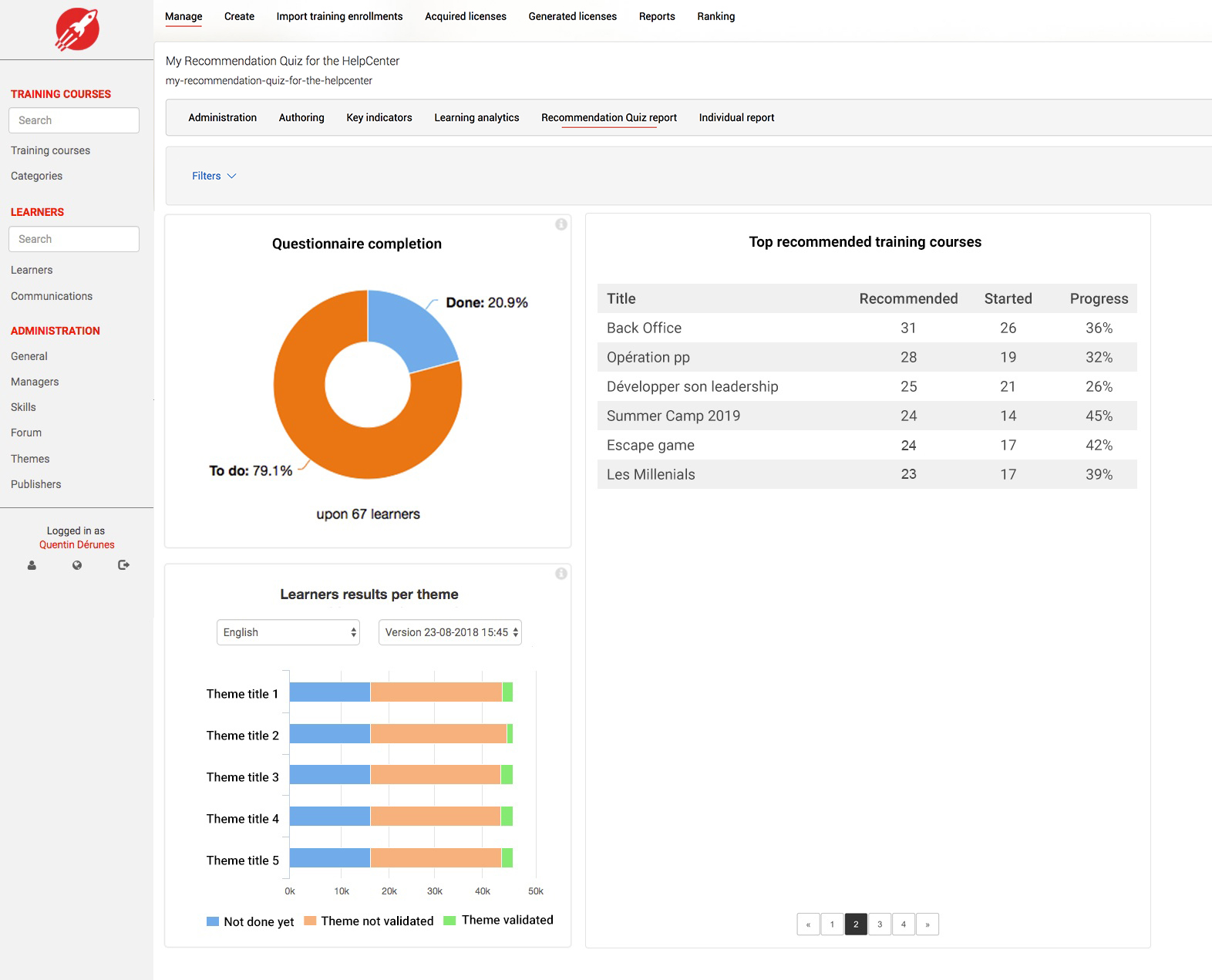Image resolution: width=1212 pixels, height=980 pixels.
Task: Switch to the Administration tab
Action: [x=223, y=117]
